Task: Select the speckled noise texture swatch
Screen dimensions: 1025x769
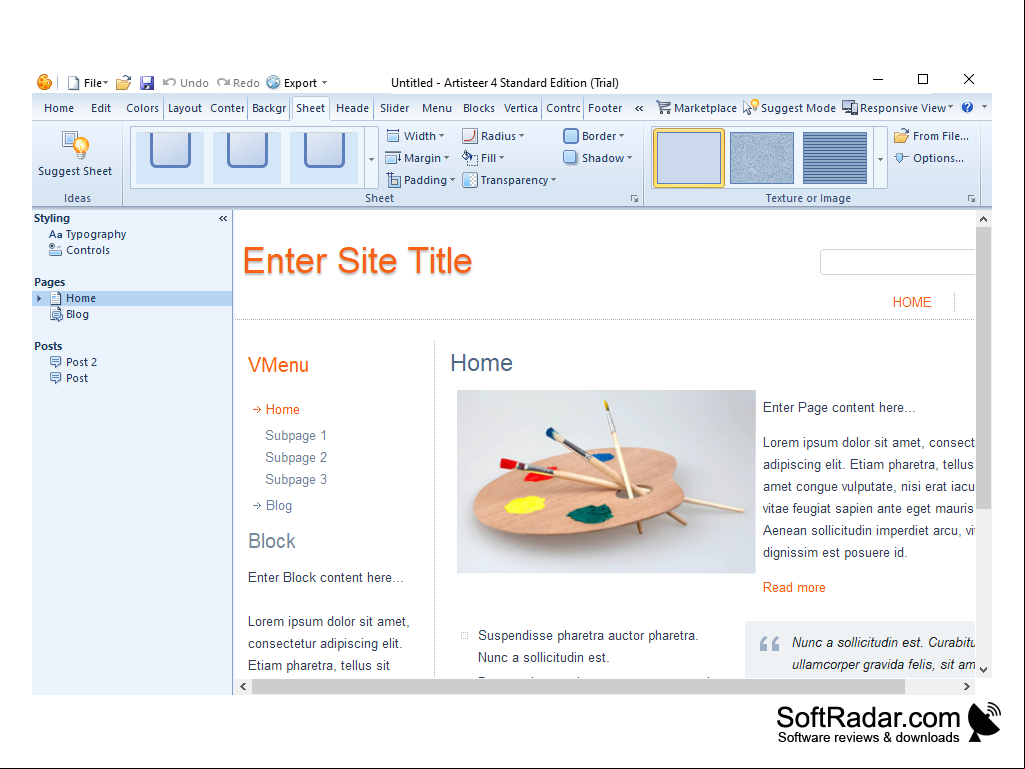Action: 762,158
